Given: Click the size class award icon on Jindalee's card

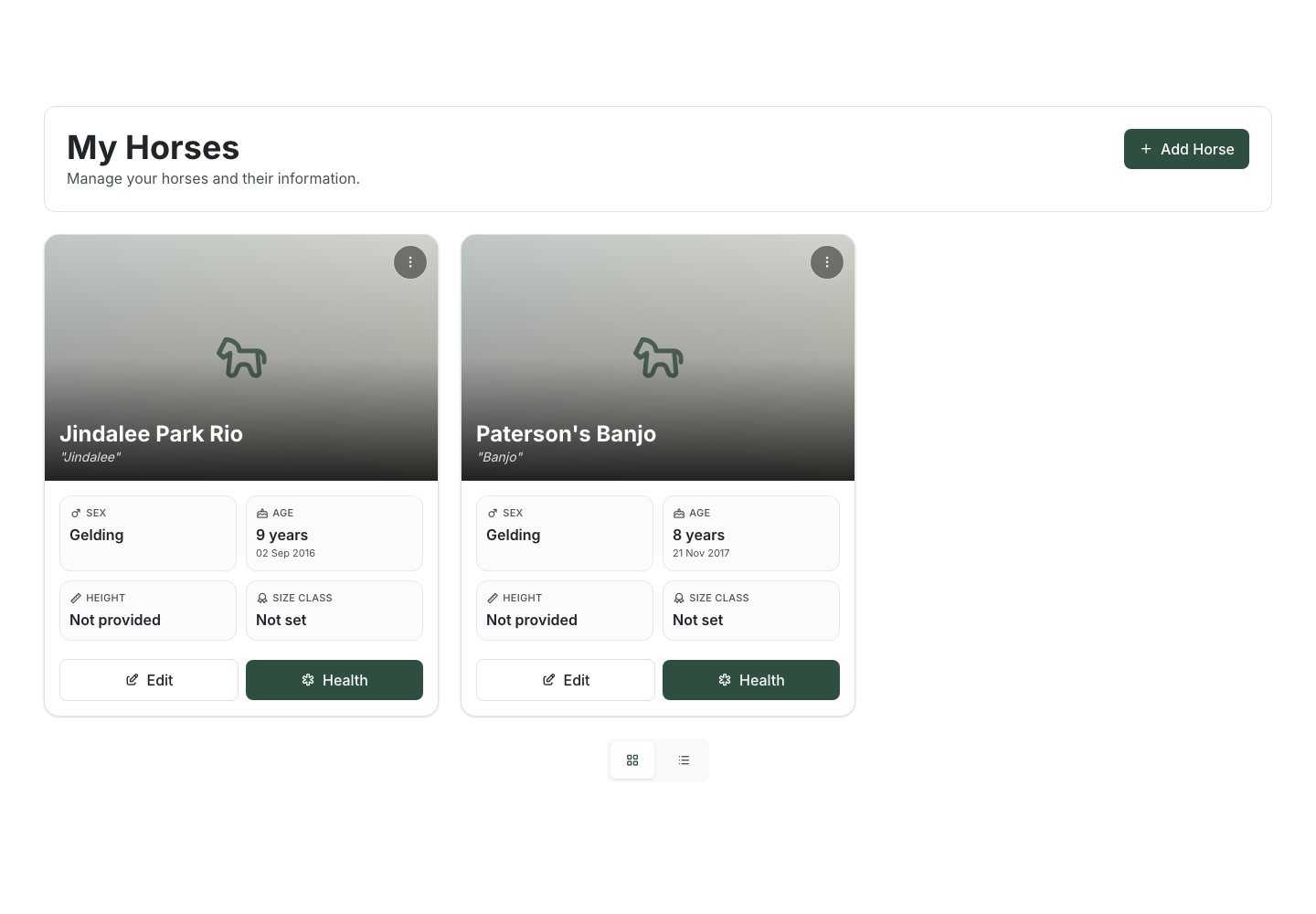Looking at the screenshot, I should pyautogui.click(x=262, y=598).
